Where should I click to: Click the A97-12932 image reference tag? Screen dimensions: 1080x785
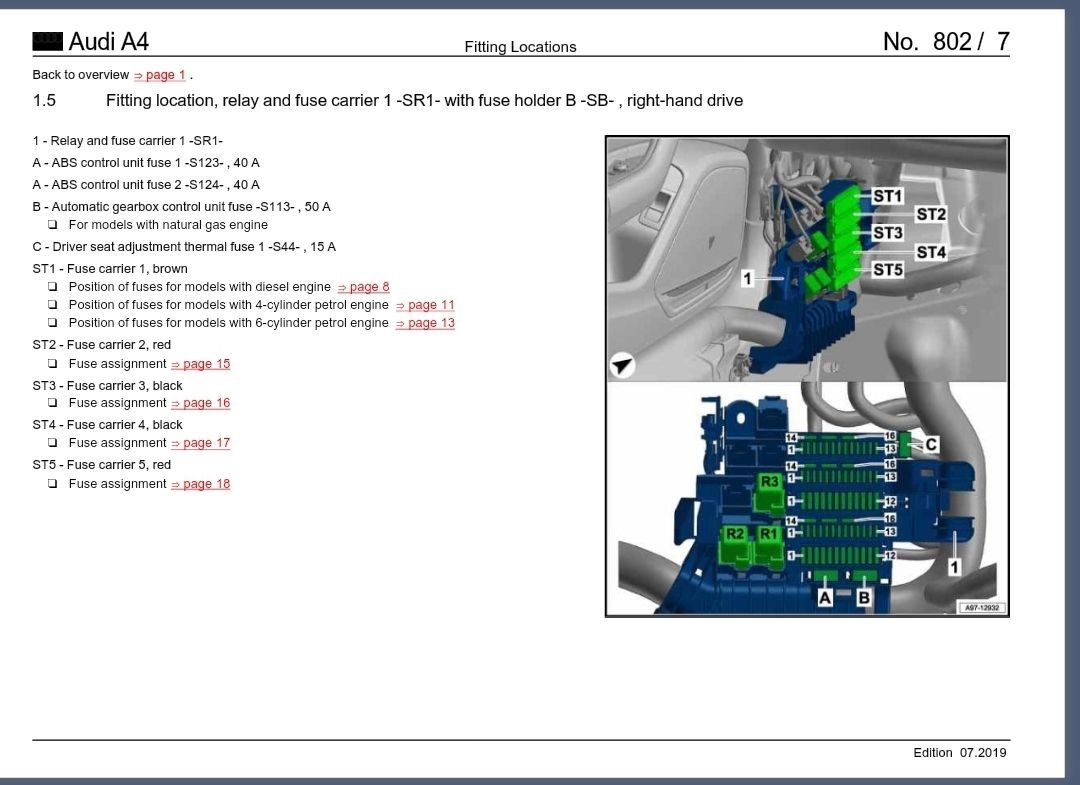point(980,607)
